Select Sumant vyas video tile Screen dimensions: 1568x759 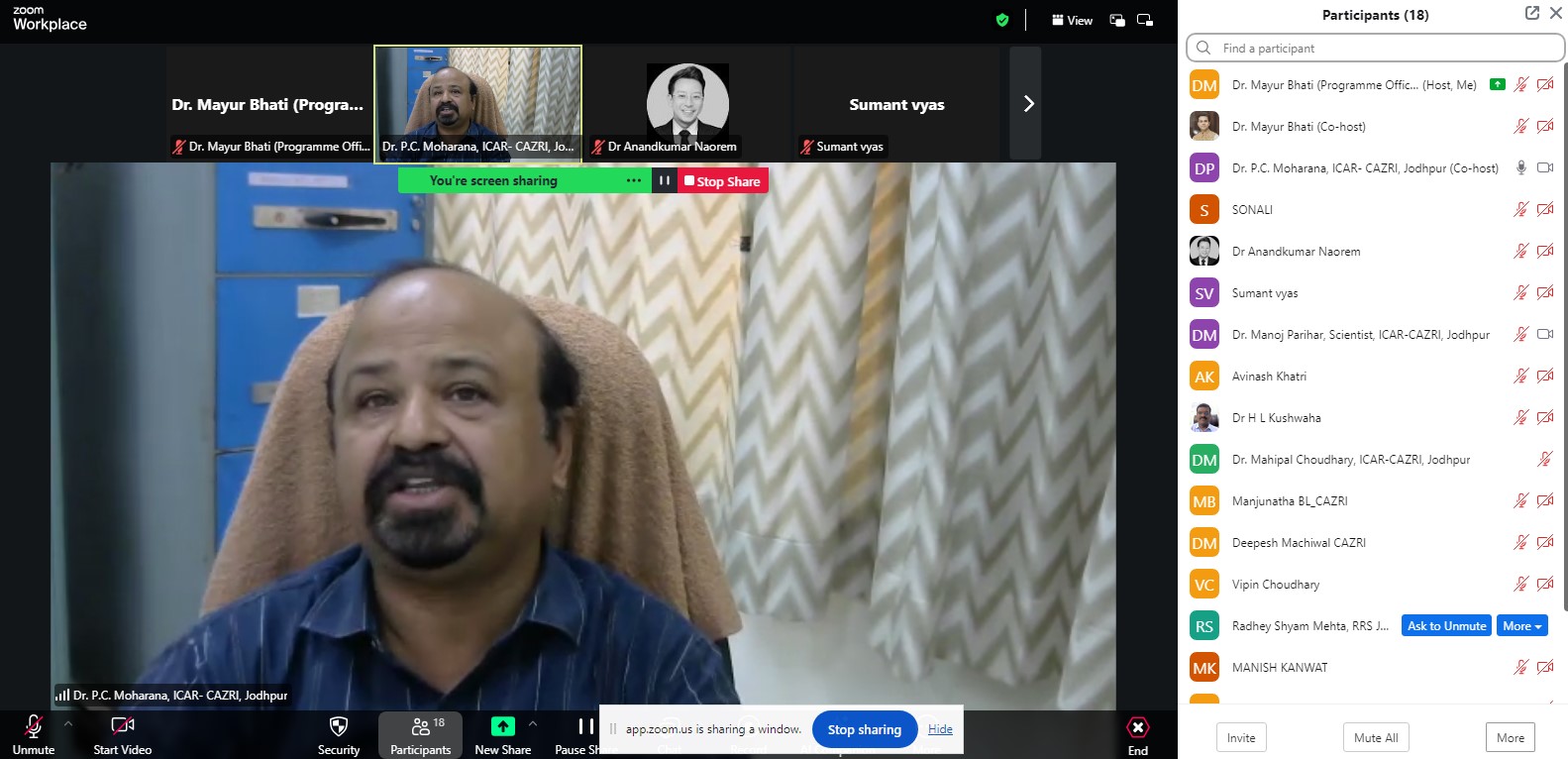897,103
